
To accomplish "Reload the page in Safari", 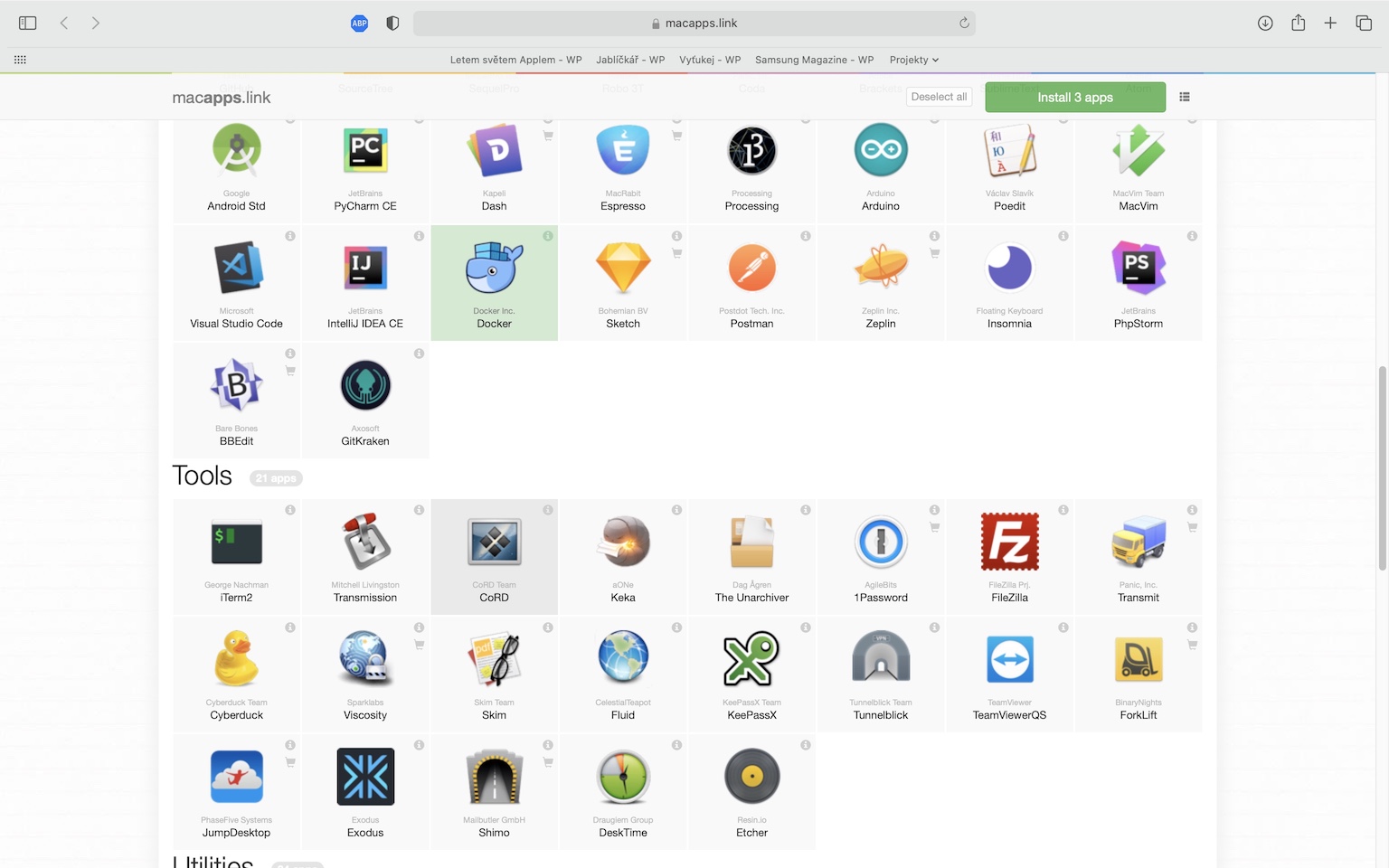I will click(x=964, y=24).
